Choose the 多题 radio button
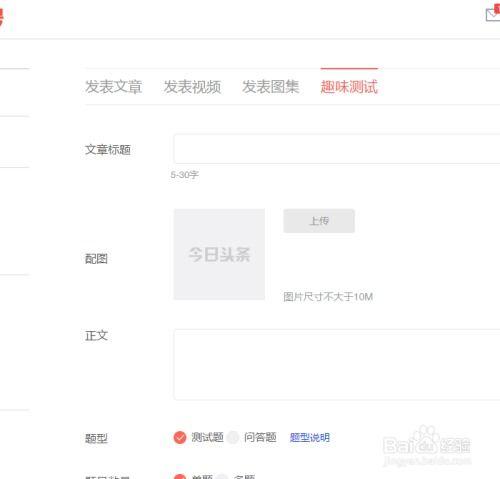 pyautogui.click(x=222, y=477)
